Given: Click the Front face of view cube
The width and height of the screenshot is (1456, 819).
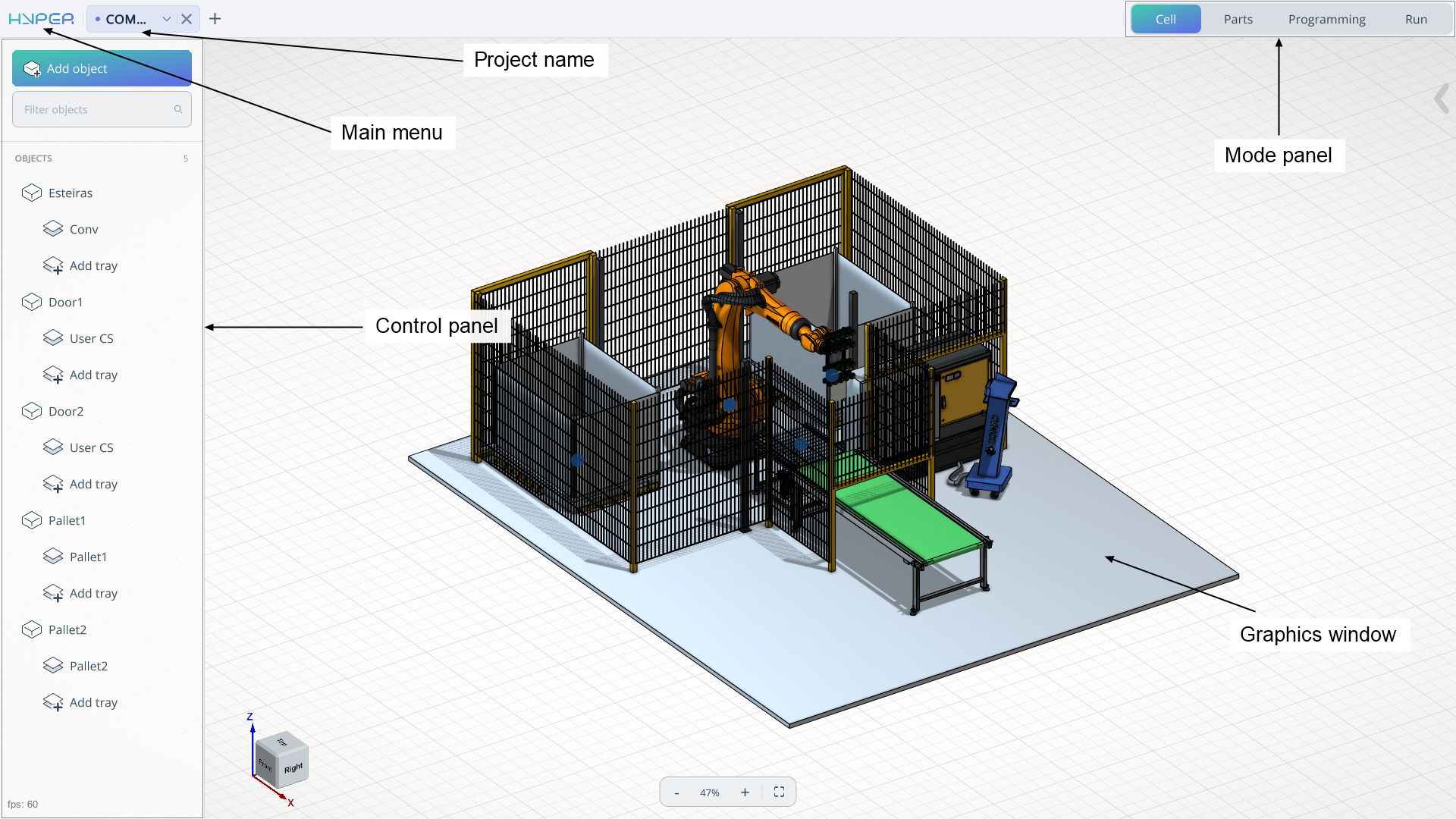Looking at the screenshot, I should tap(266, 764).
